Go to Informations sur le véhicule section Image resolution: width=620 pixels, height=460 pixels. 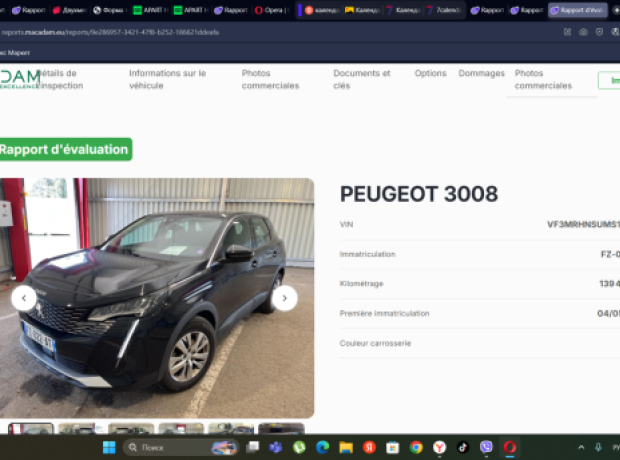tap(167, 80)
